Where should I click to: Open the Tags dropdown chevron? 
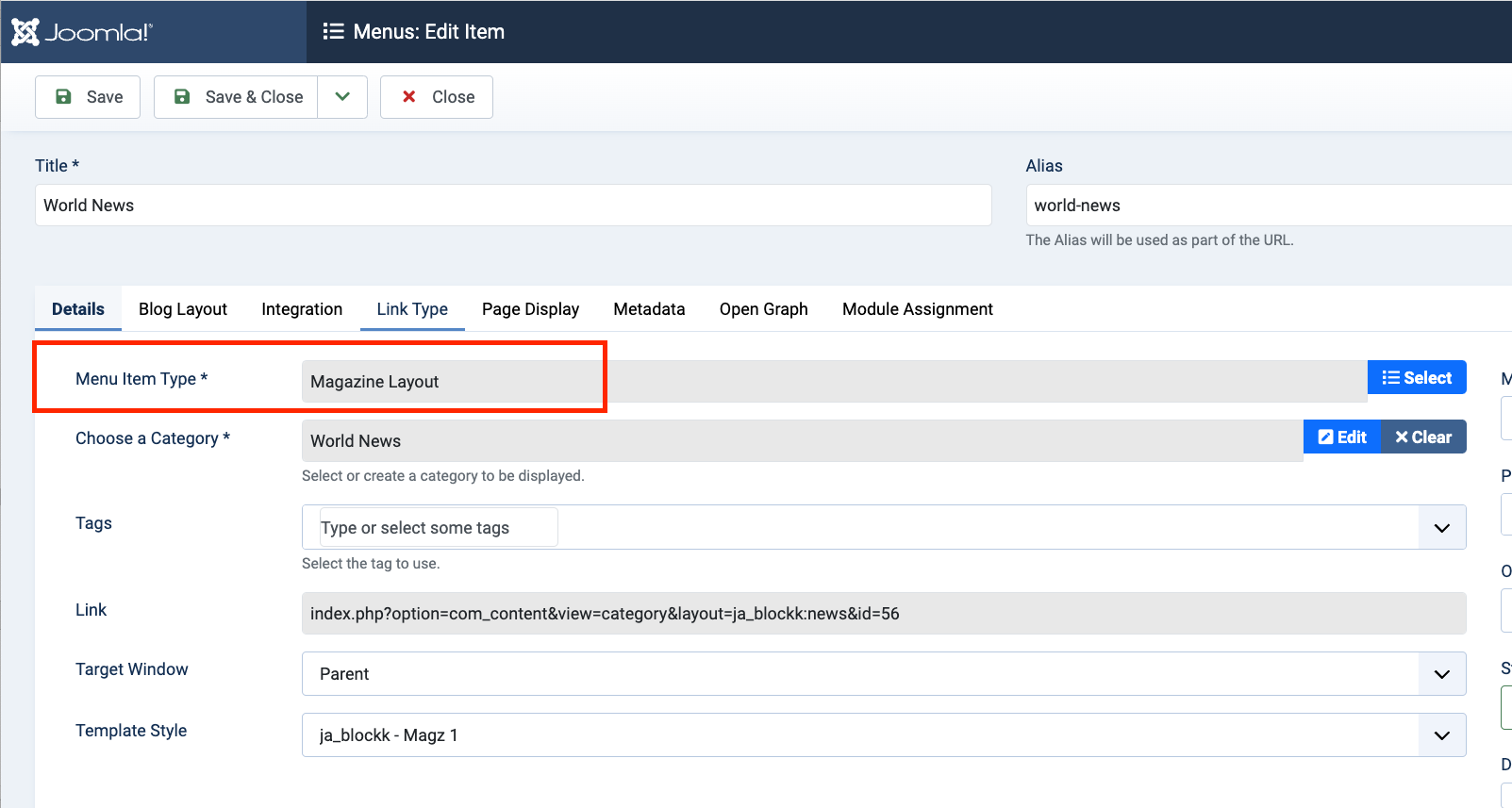click(x=1441, y=528)
